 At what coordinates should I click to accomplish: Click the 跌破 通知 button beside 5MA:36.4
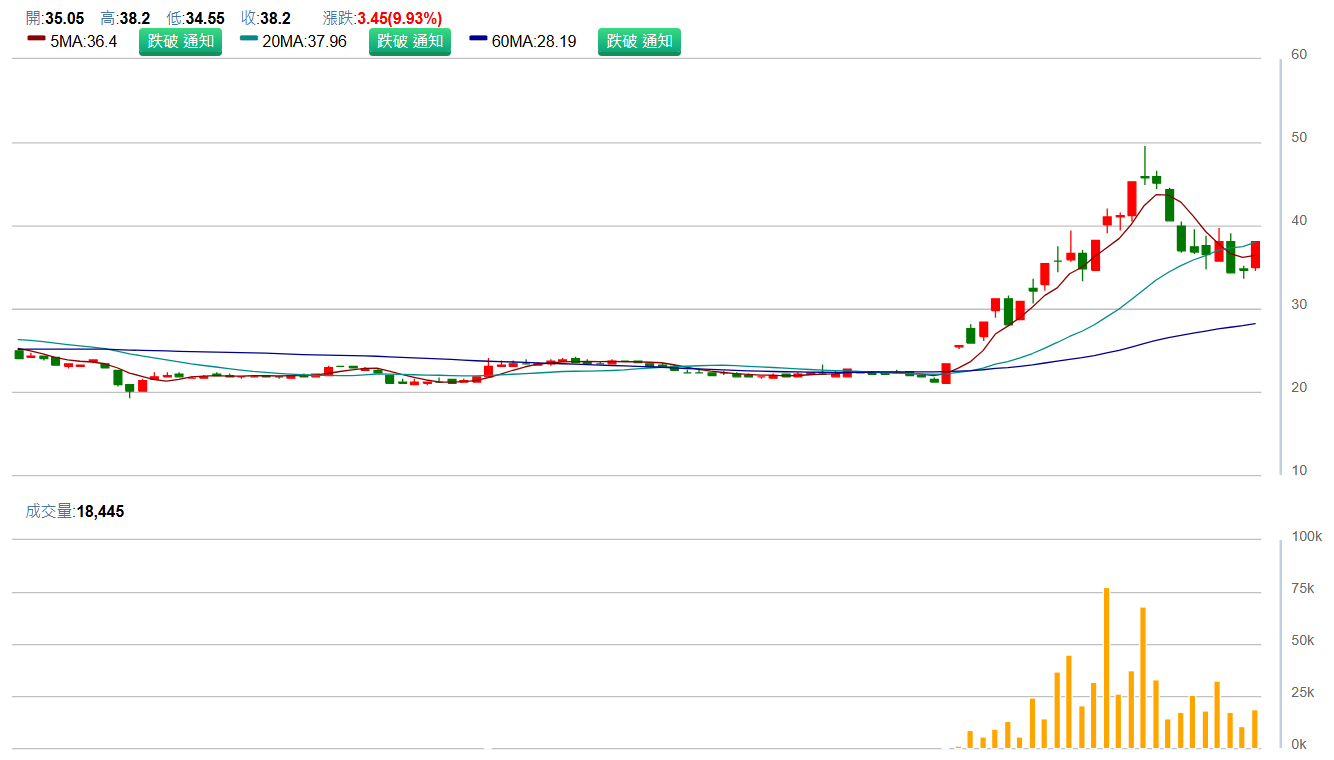[180, 42]
